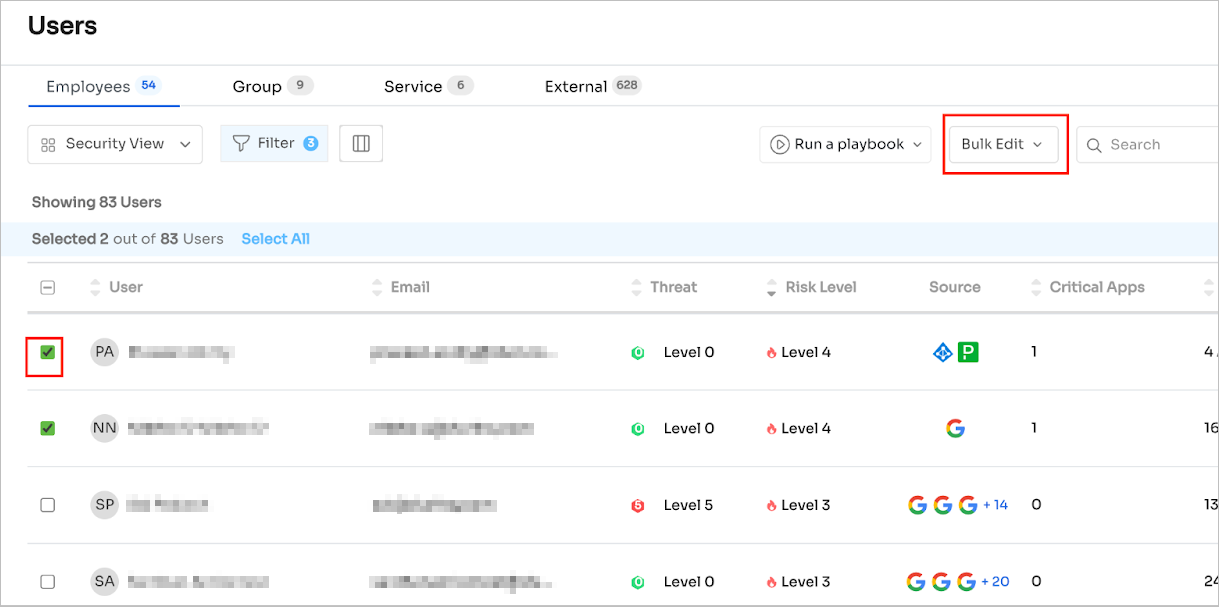Switch to the External tab

click(x=593, y=86)
